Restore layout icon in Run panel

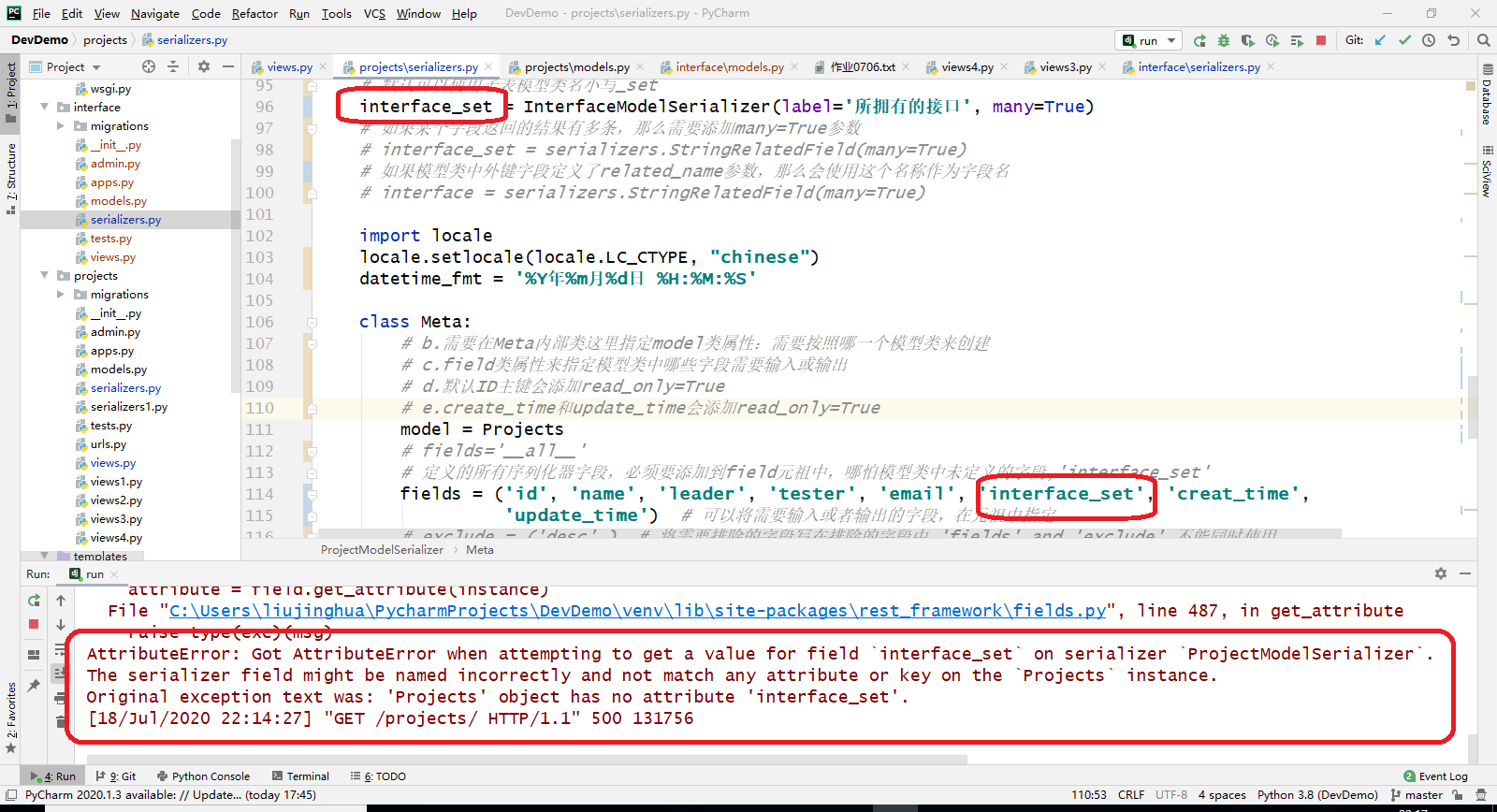click(x=34, y=655)
